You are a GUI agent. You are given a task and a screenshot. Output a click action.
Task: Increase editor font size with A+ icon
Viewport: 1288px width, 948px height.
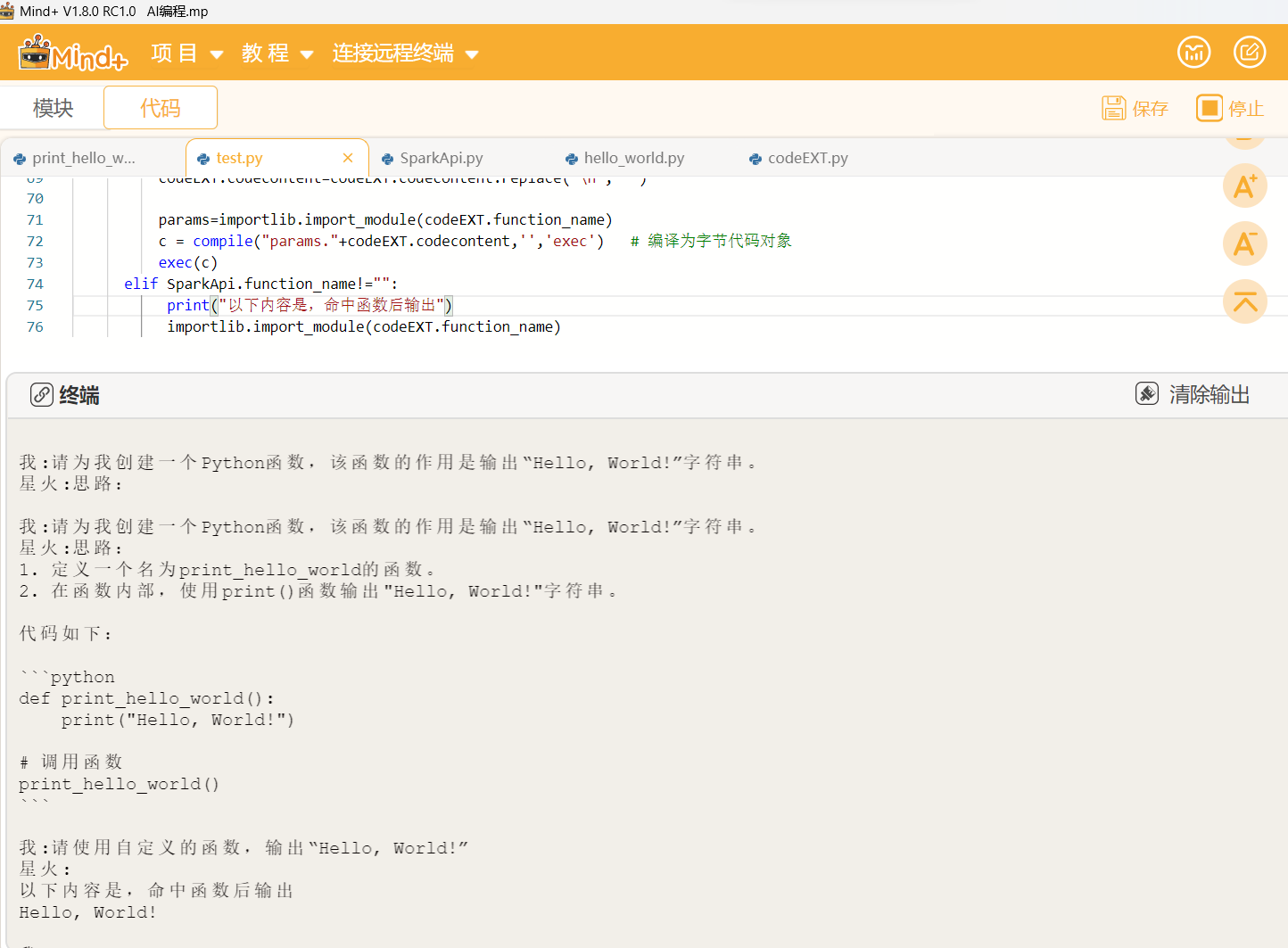1245,186
